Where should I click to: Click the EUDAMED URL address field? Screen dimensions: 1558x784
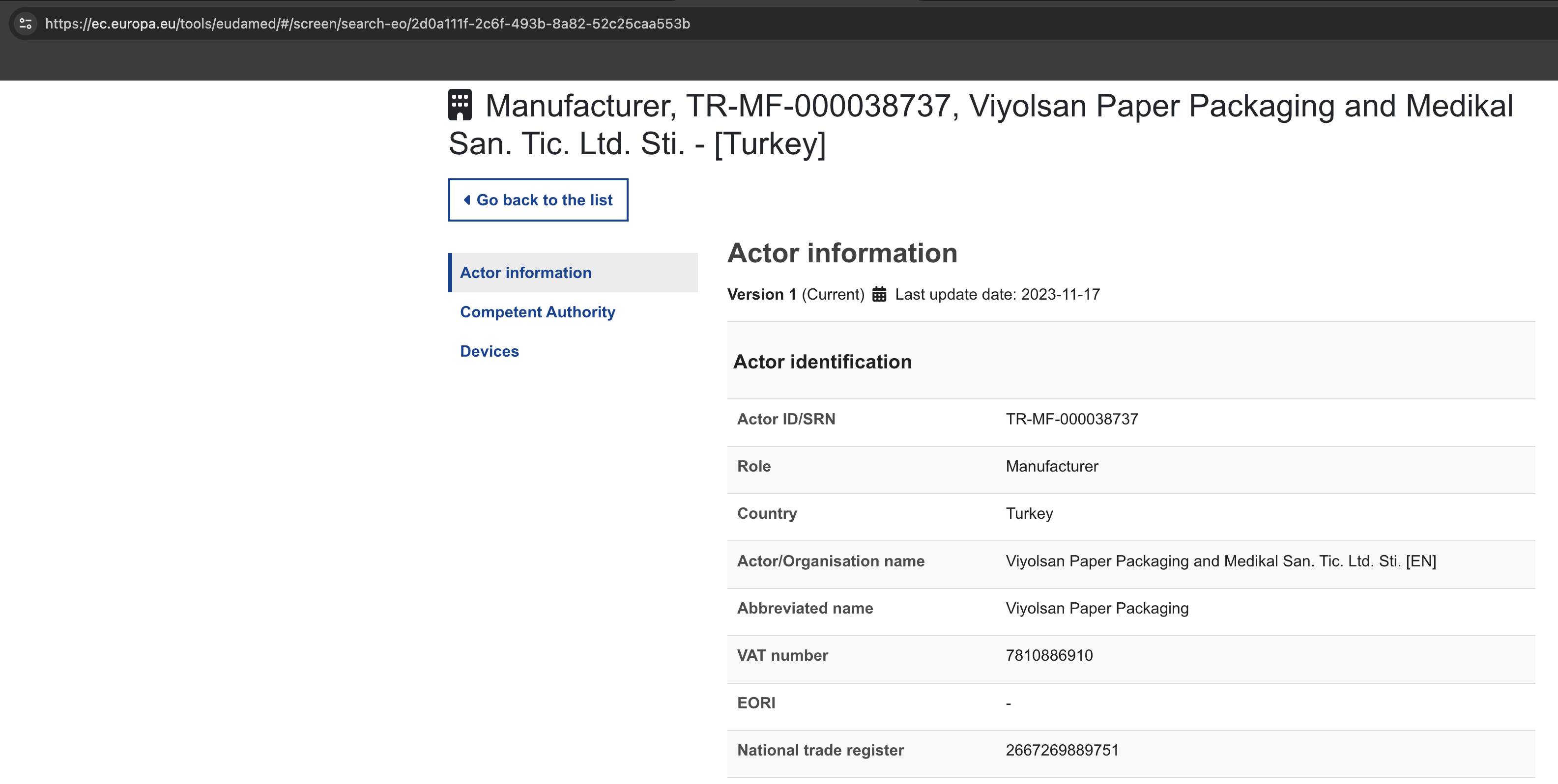point(367,24)
